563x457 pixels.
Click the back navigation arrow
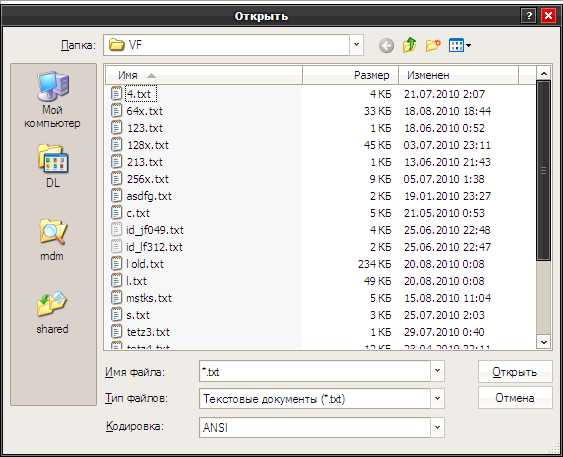[386, 46]
